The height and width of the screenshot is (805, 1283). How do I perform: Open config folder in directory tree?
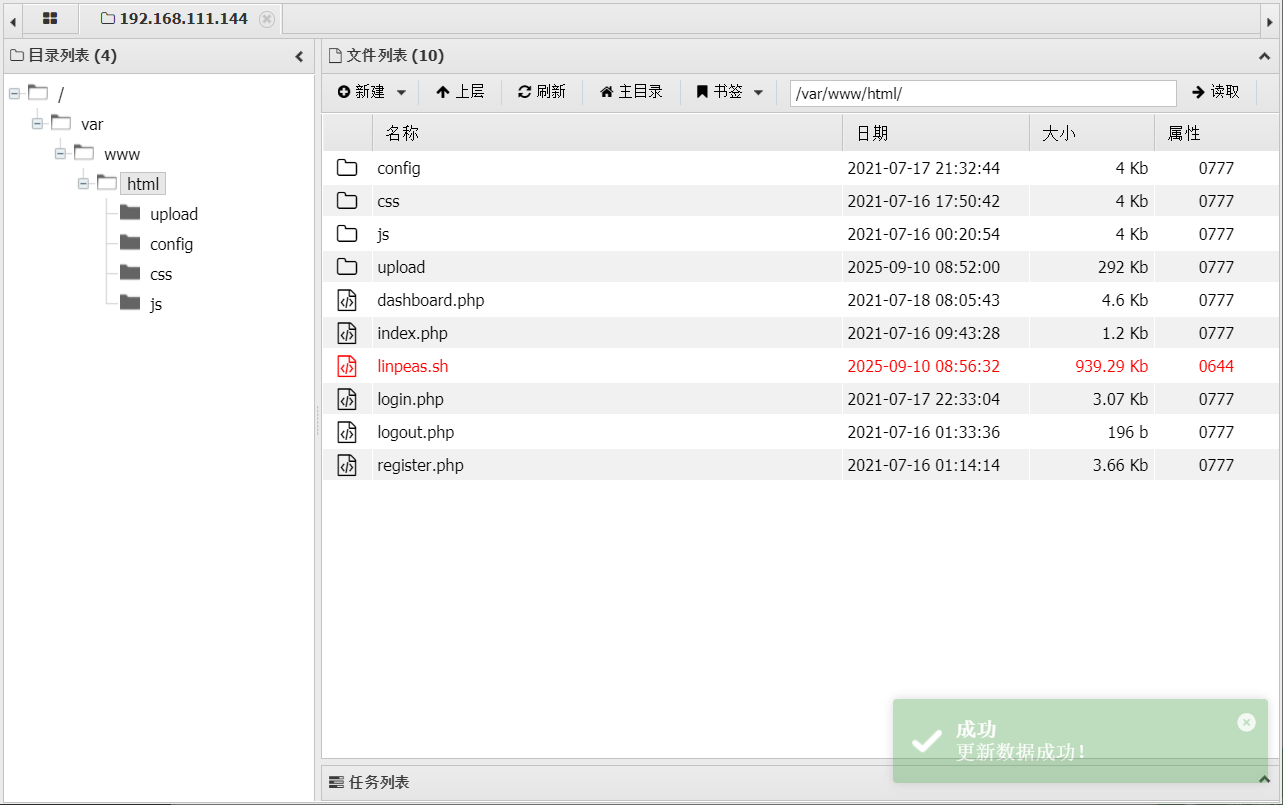click(171, 244)
